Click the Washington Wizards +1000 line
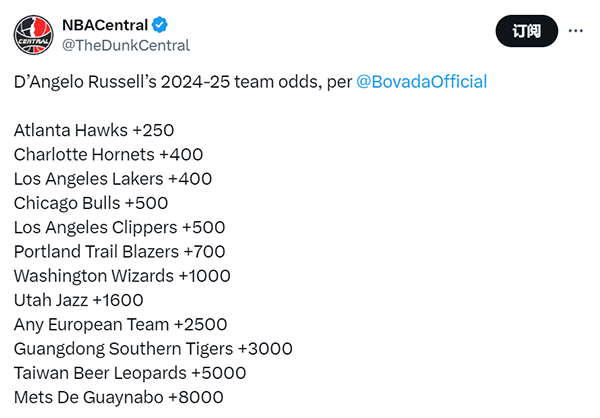Screen dimensions: 600x418 (122, 276)
